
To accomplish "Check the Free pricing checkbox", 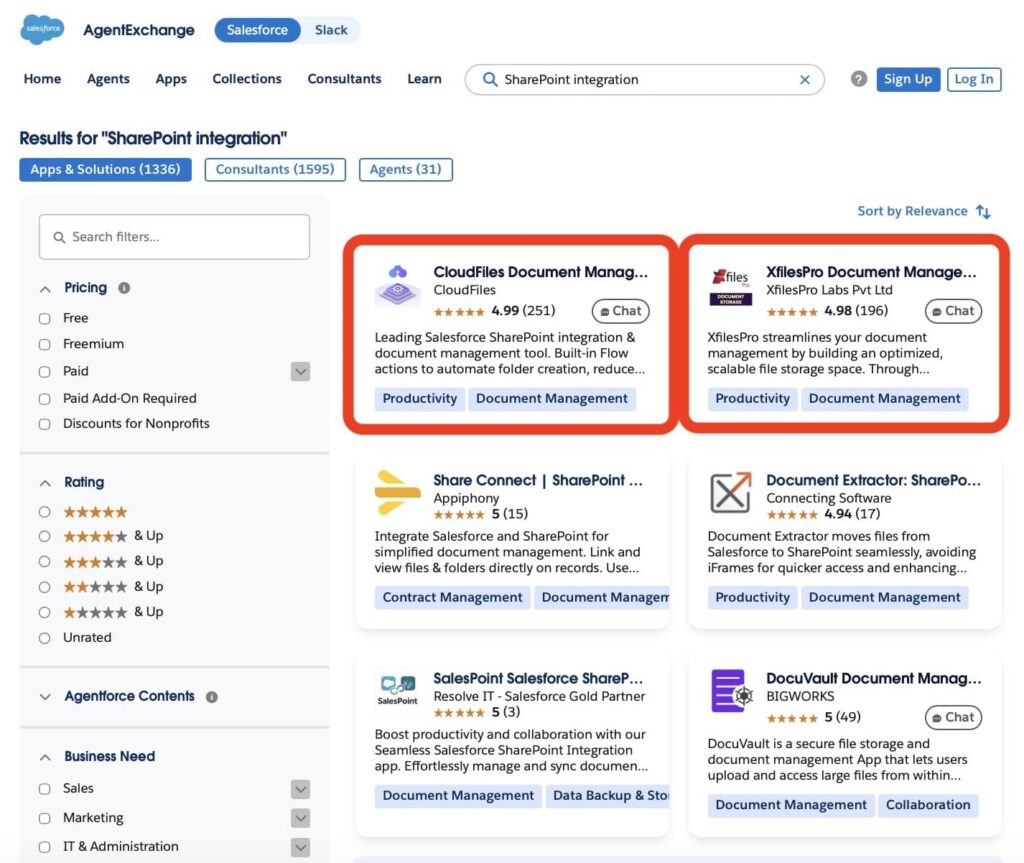I will (44, 319).
